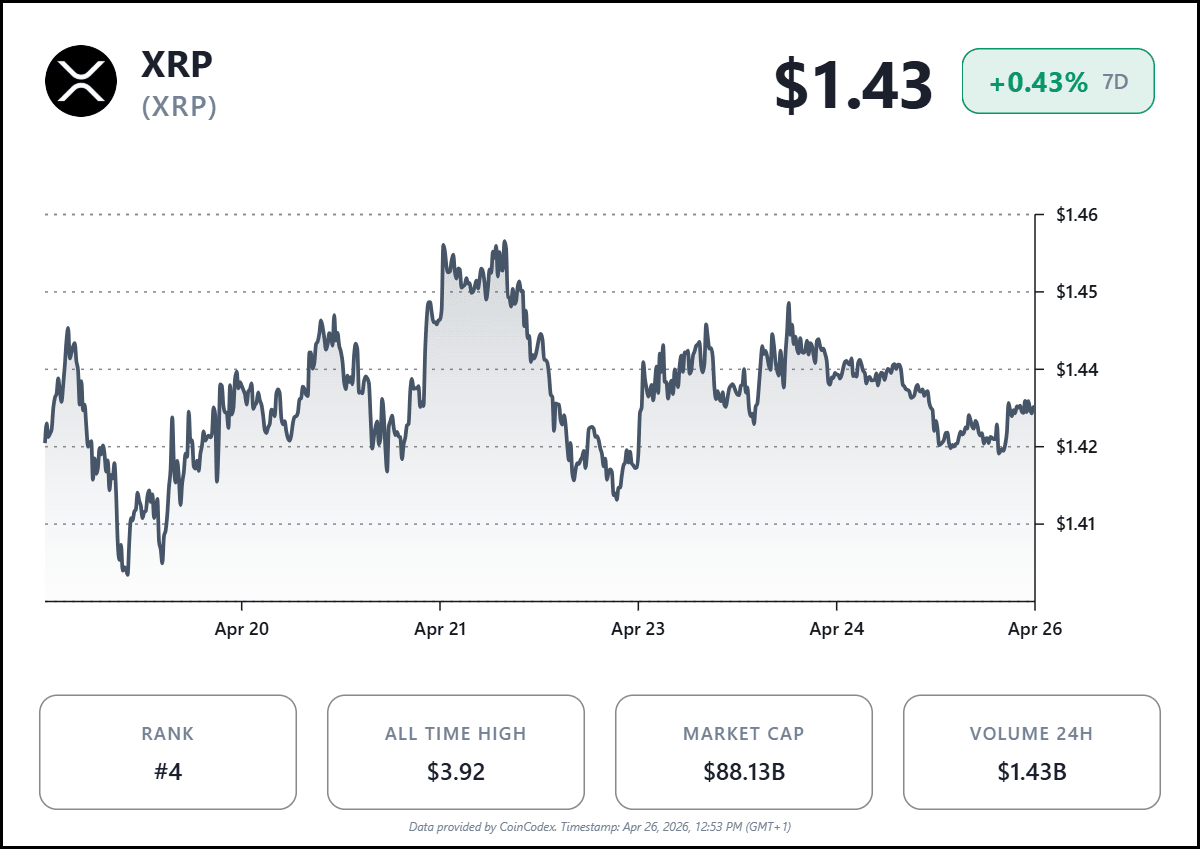This screenshot has height=849, width=1200.
Task: Select the Rank #4 card
Action: point(168,752)
